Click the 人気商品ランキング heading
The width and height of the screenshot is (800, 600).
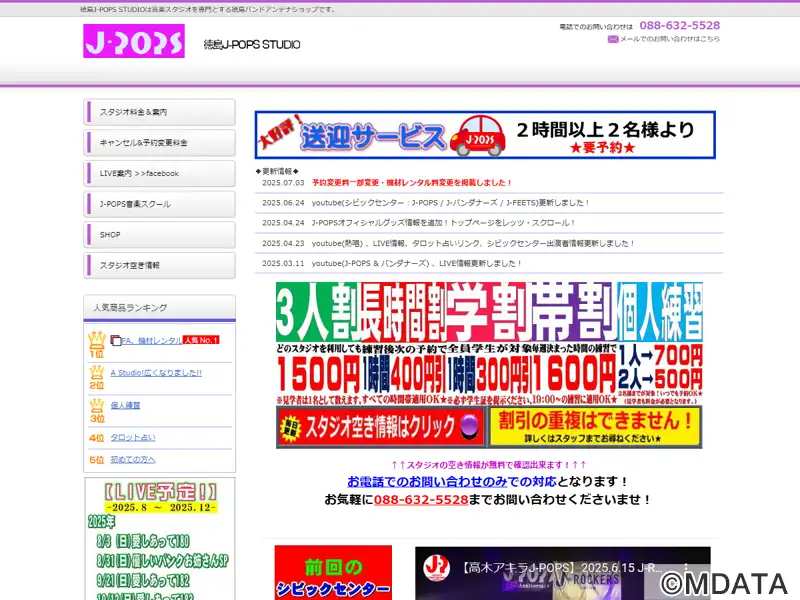(x=159, y=308)
